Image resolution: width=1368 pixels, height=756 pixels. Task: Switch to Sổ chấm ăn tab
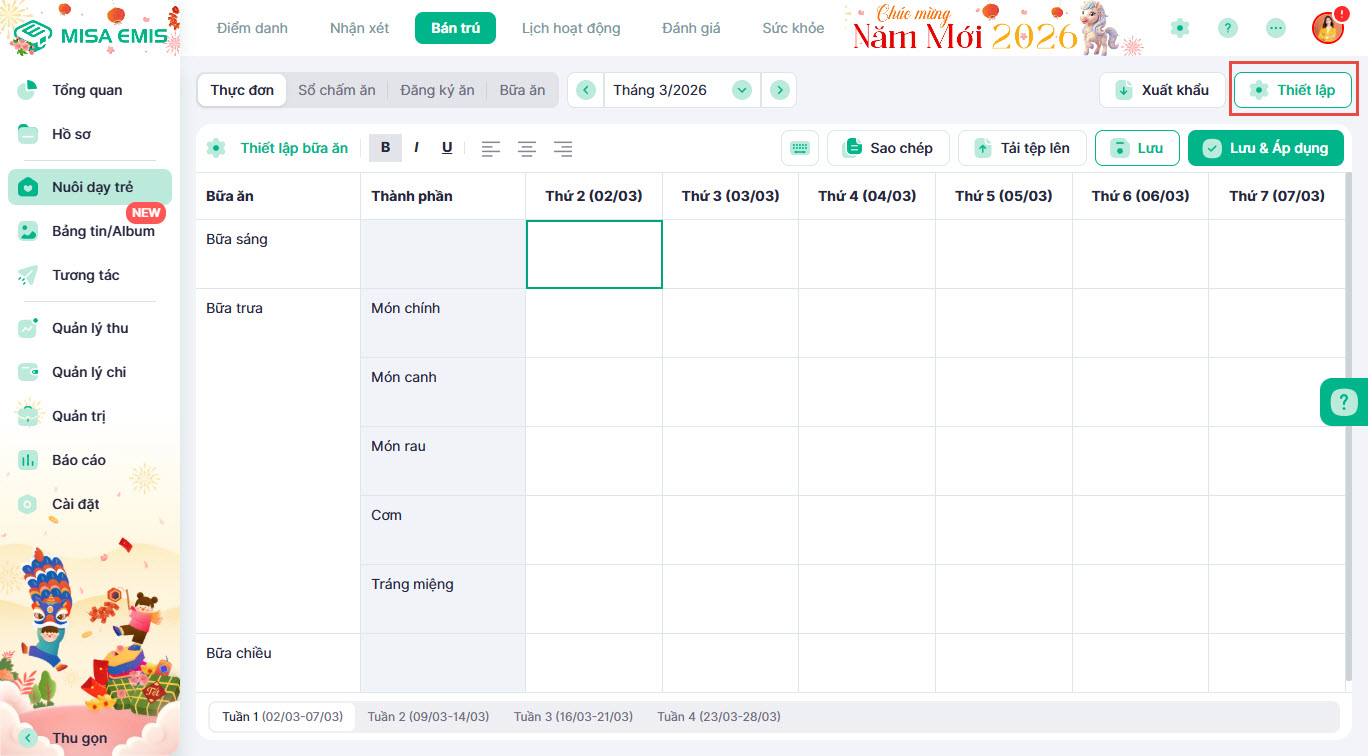[337, 90]
